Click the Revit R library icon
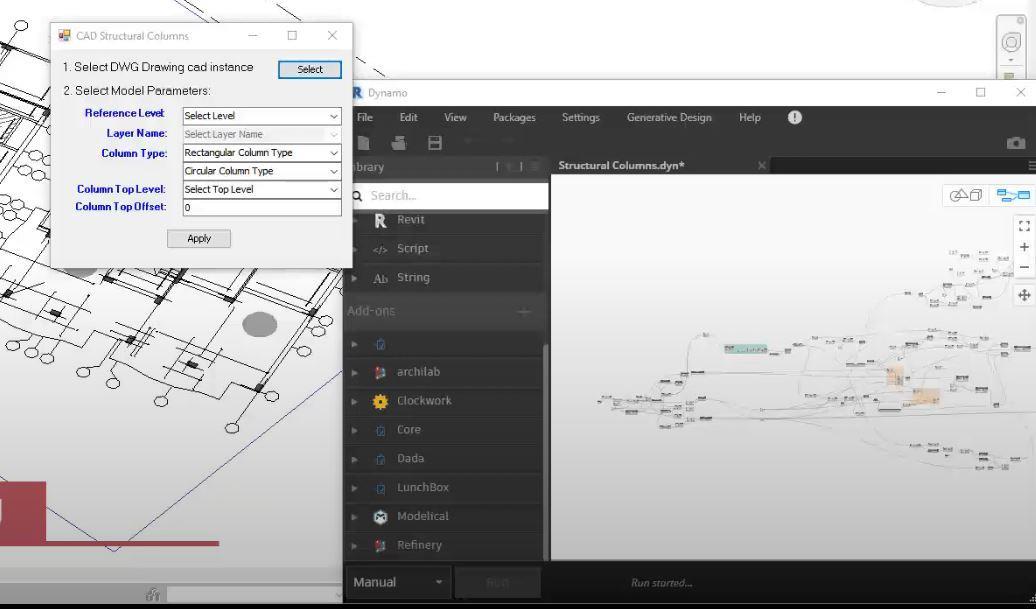 click(381, 221)
